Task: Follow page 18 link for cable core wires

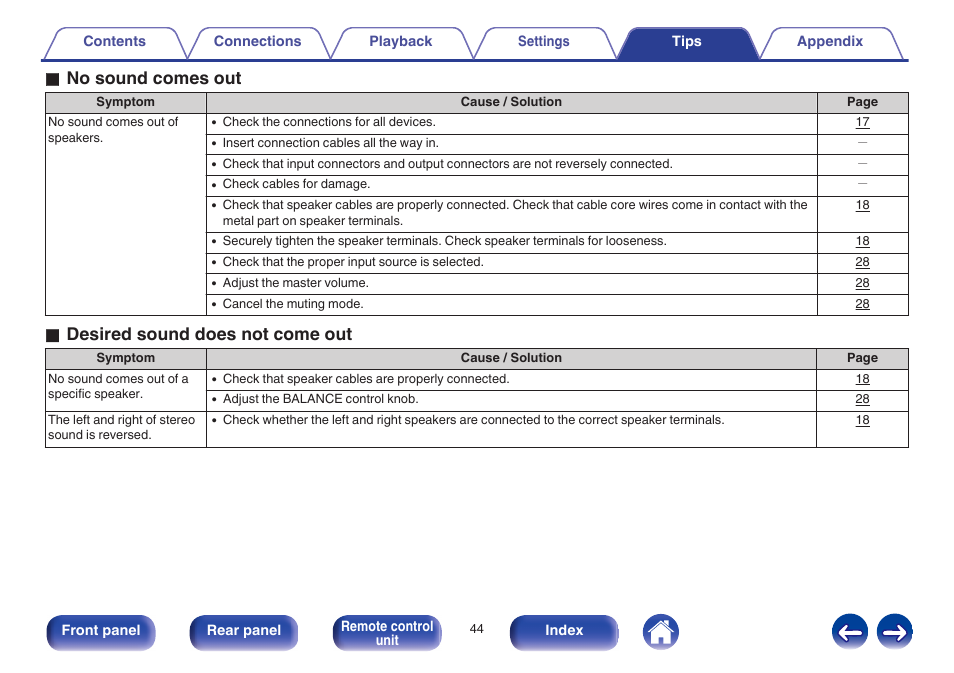Action: pyautogui.click(x=862, y=205)
